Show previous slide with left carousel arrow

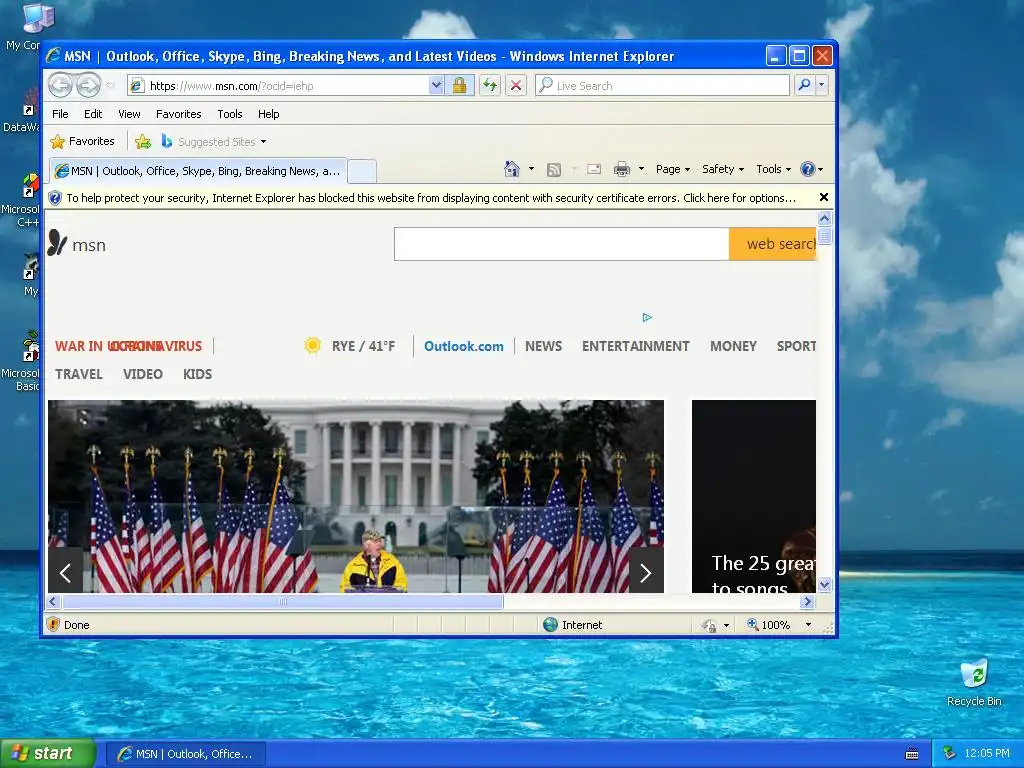click(65, 573)
